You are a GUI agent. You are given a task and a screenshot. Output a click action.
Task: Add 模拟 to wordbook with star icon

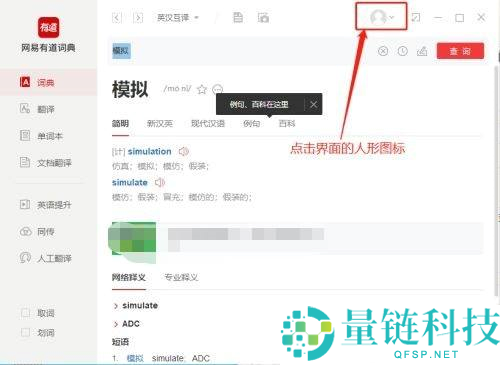(x=202, y=89)
